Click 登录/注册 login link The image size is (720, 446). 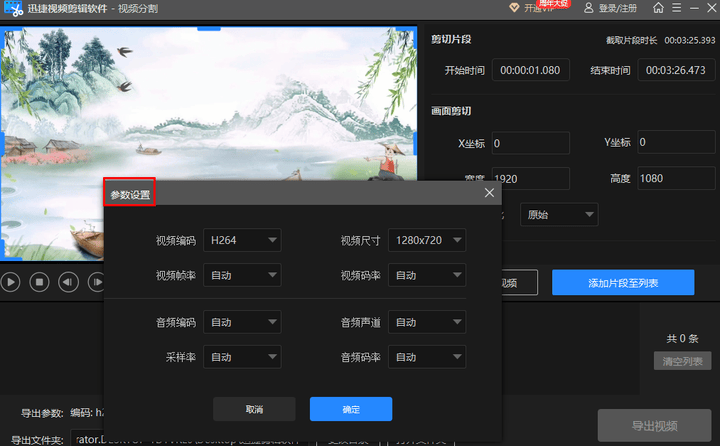click(x=618, y=8)
